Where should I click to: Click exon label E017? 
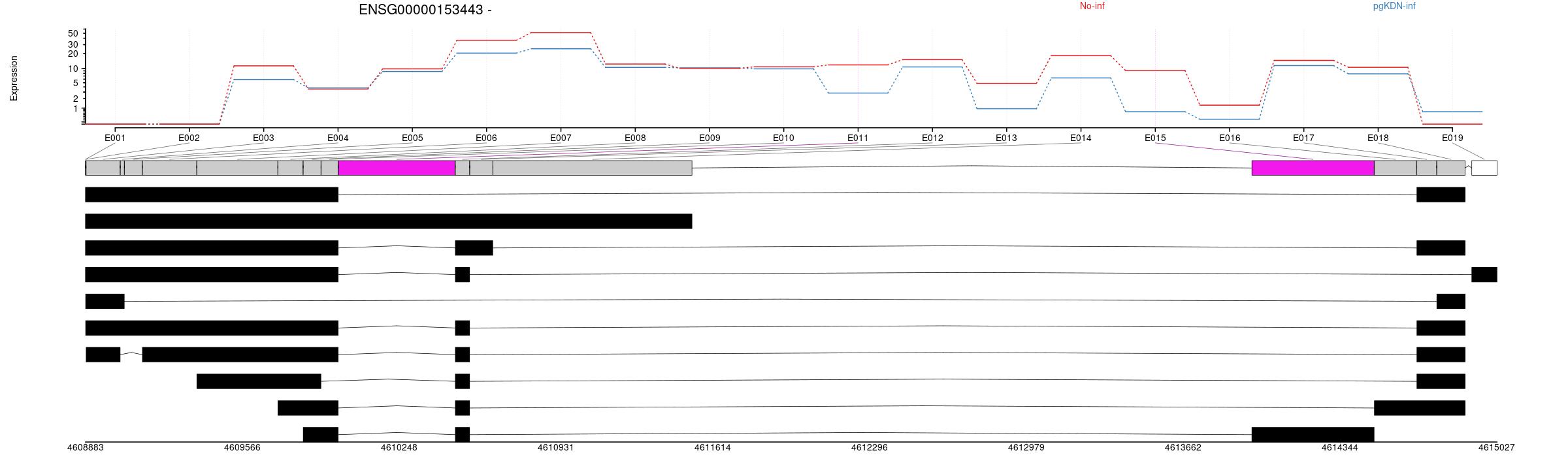pos(1303,138)
